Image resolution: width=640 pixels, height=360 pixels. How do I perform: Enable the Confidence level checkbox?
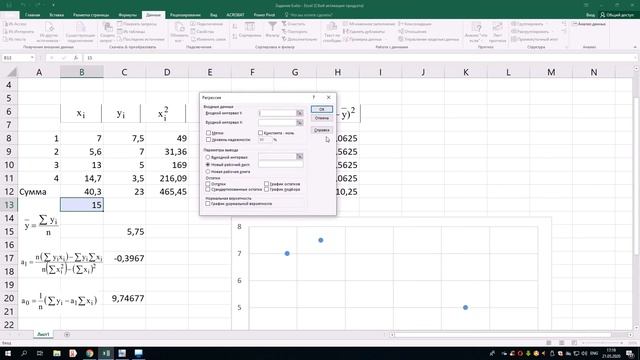point(209,140)
